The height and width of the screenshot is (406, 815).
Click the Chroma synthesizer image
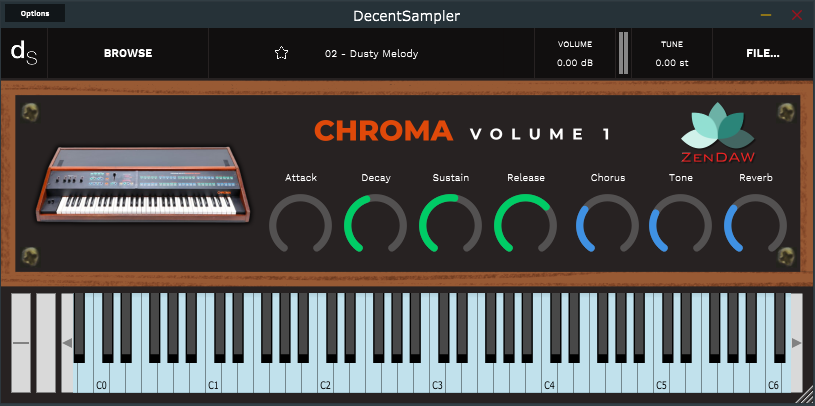click(142, 185)
